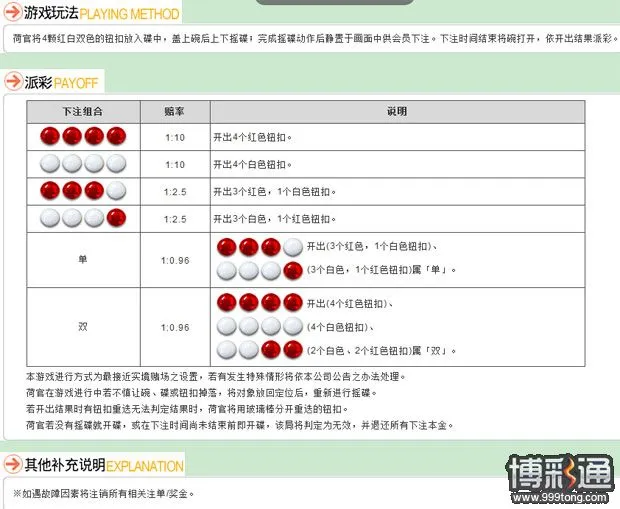The height and width of the screenshot is (509, 620).
Task: Click text 开出(4个红色钮扣)、
Action: click(x=350, y=304)
